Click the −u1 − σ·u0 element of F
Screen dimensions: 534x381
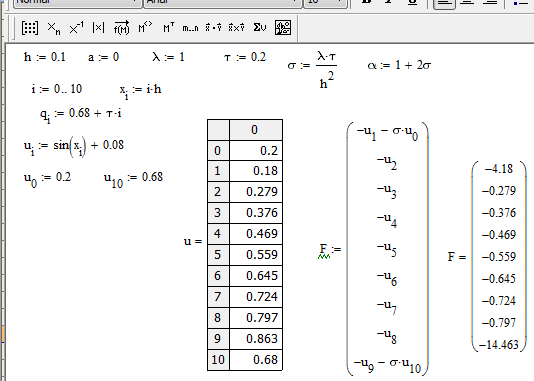[387, 133]
